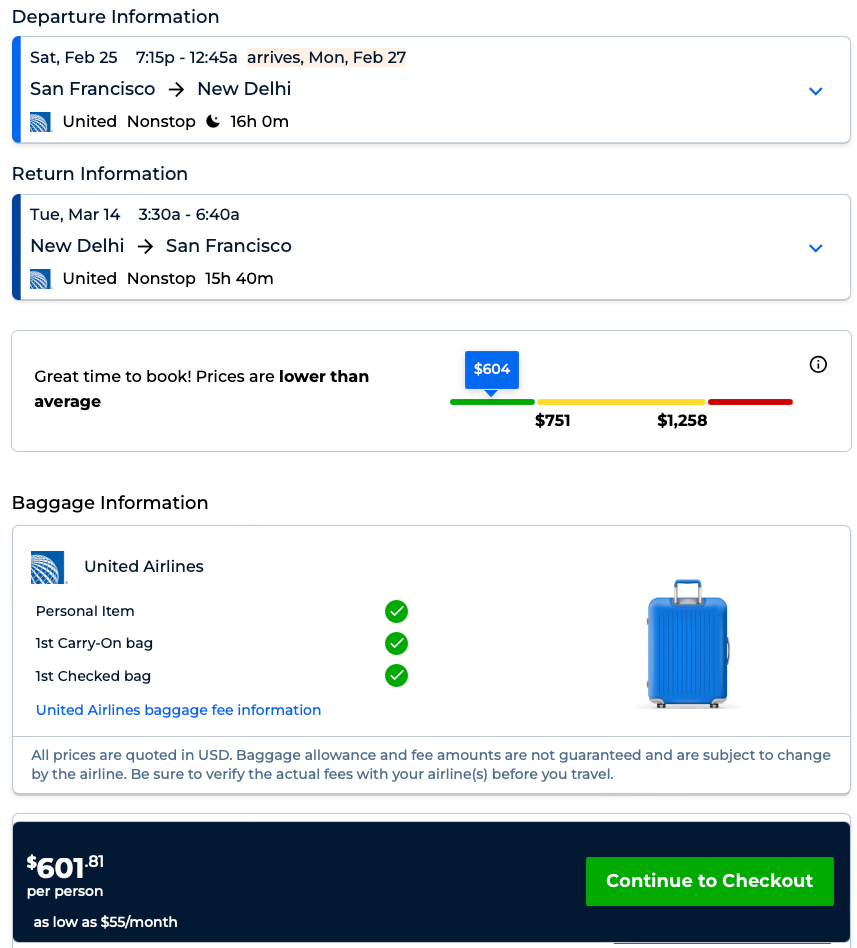The image size is (857, 948).
Task: Click the as low as $55/month text
Action: pos(106,922)
